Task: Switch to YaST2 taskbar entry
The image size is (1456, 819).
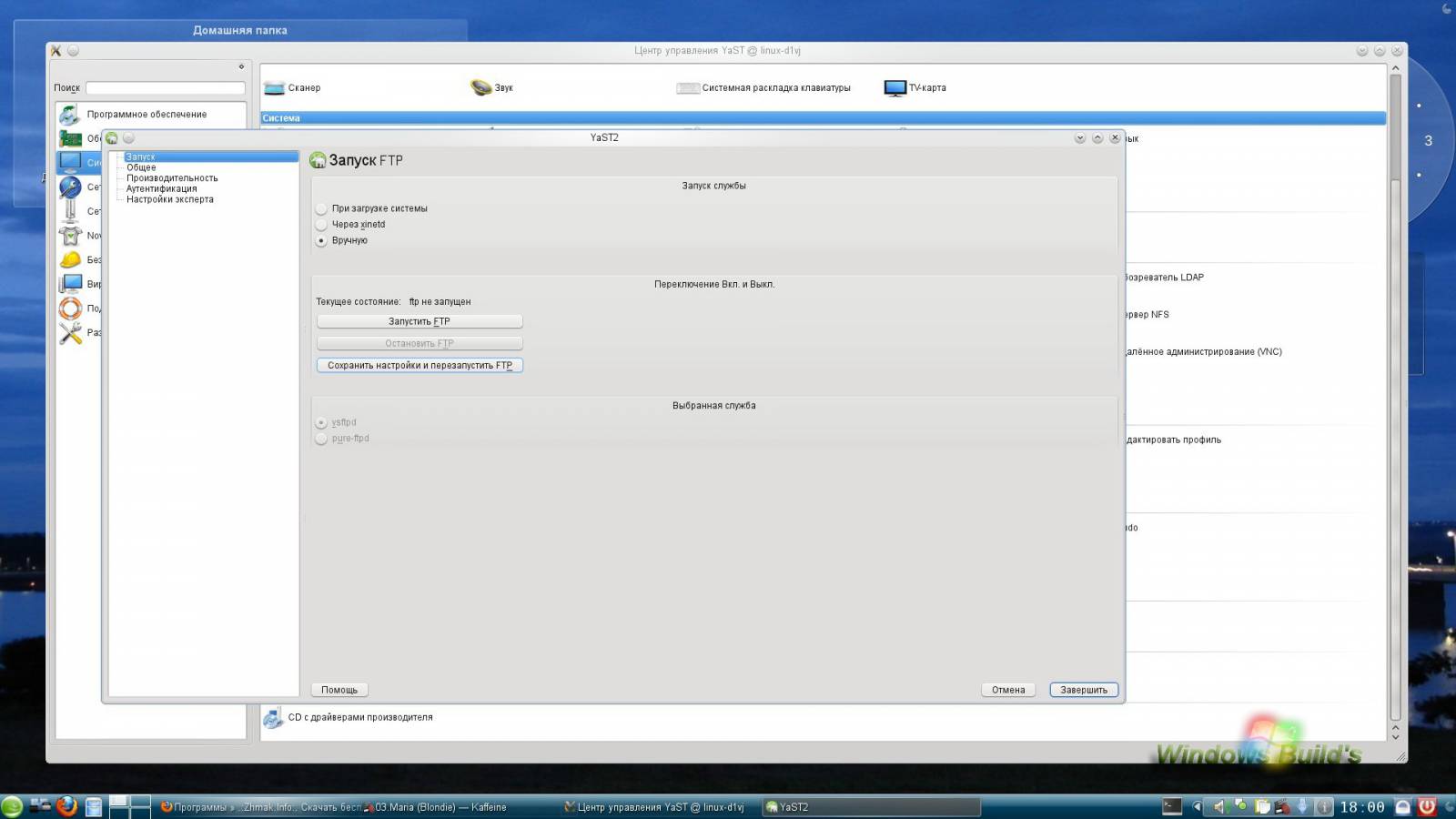Action: [x=872, y=807]
